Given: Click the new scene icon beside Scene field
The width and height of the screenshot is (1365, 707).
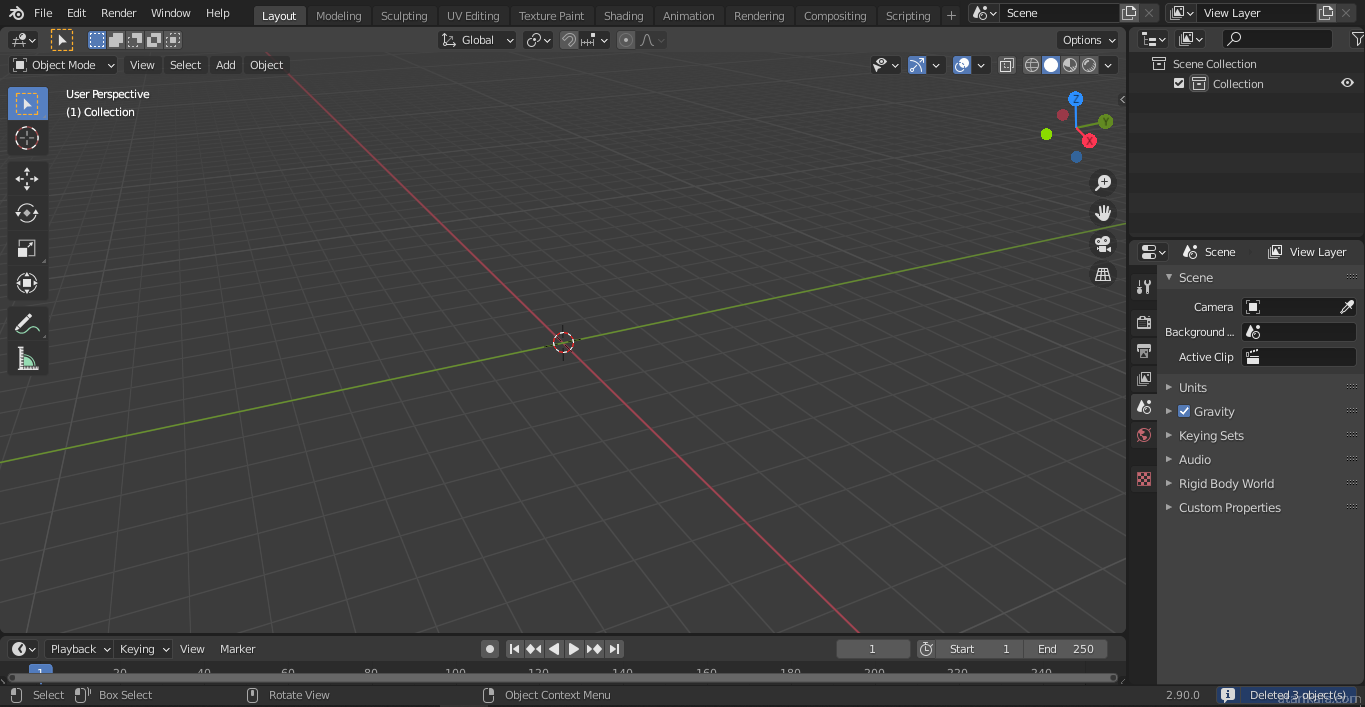Looking at the screenshot, I should [x=1129, y=13].
